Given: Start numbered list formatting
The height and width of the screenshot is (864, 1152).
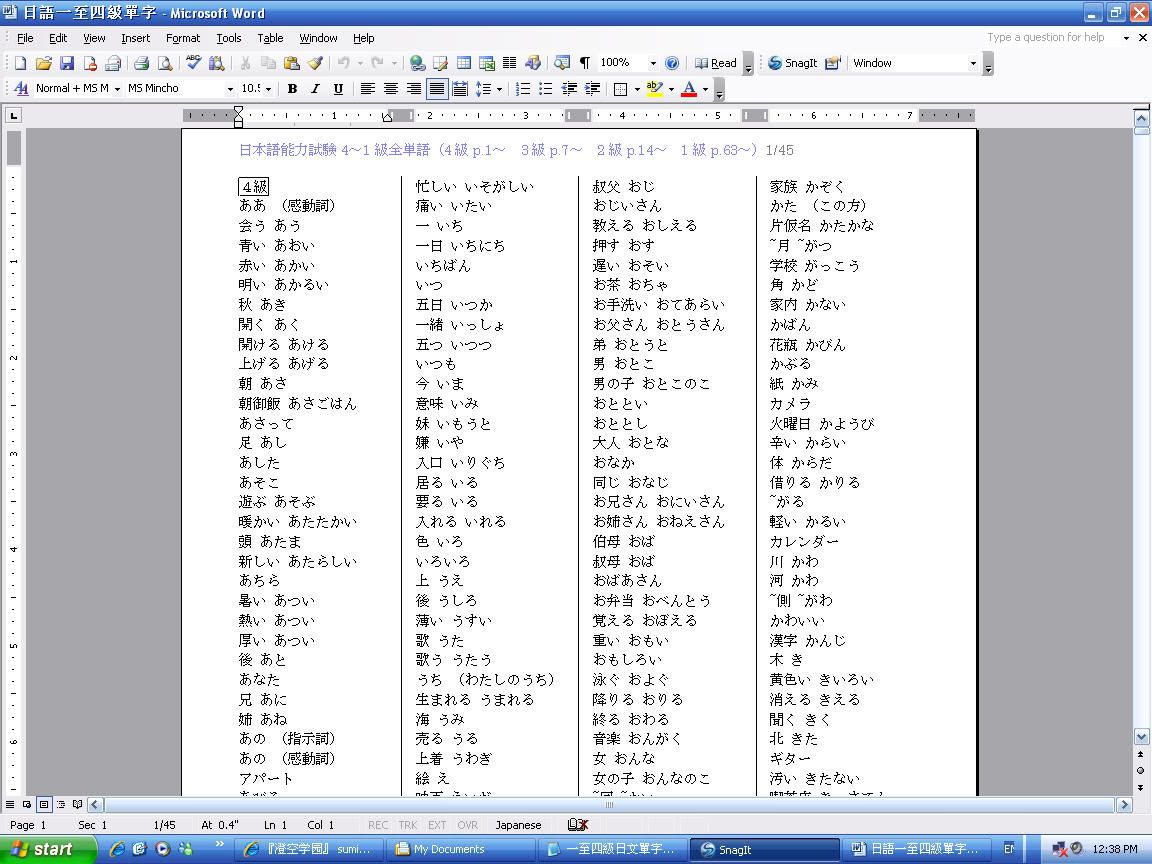Looking at the screenshot, I should 522,89.
